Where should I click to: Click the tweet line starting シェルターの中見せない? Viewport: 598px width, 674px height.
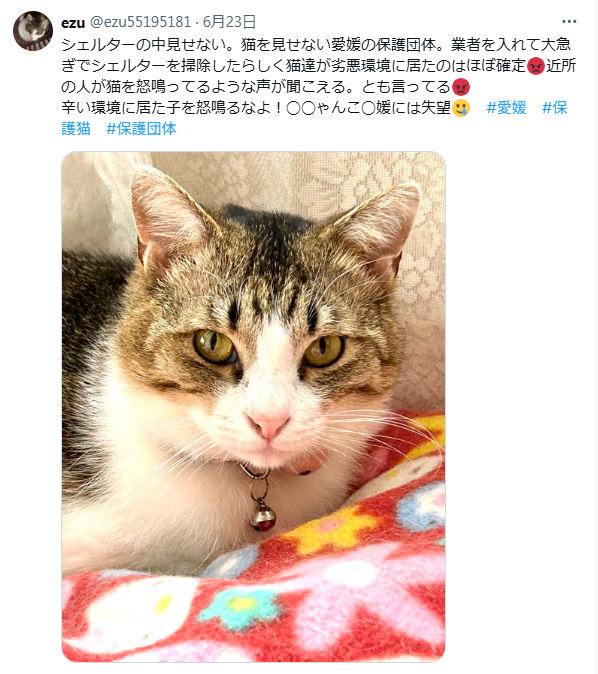(316, 45)
